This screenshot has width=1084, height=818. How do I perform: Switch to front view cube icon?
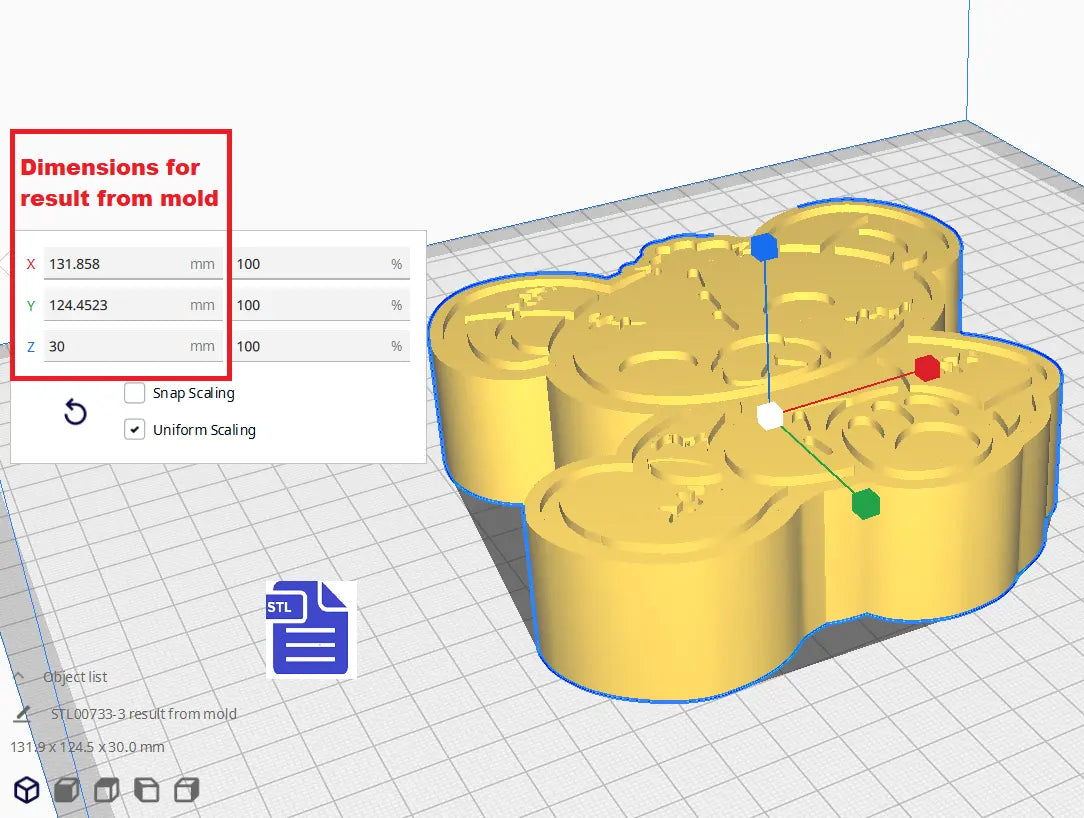[66, 790]
